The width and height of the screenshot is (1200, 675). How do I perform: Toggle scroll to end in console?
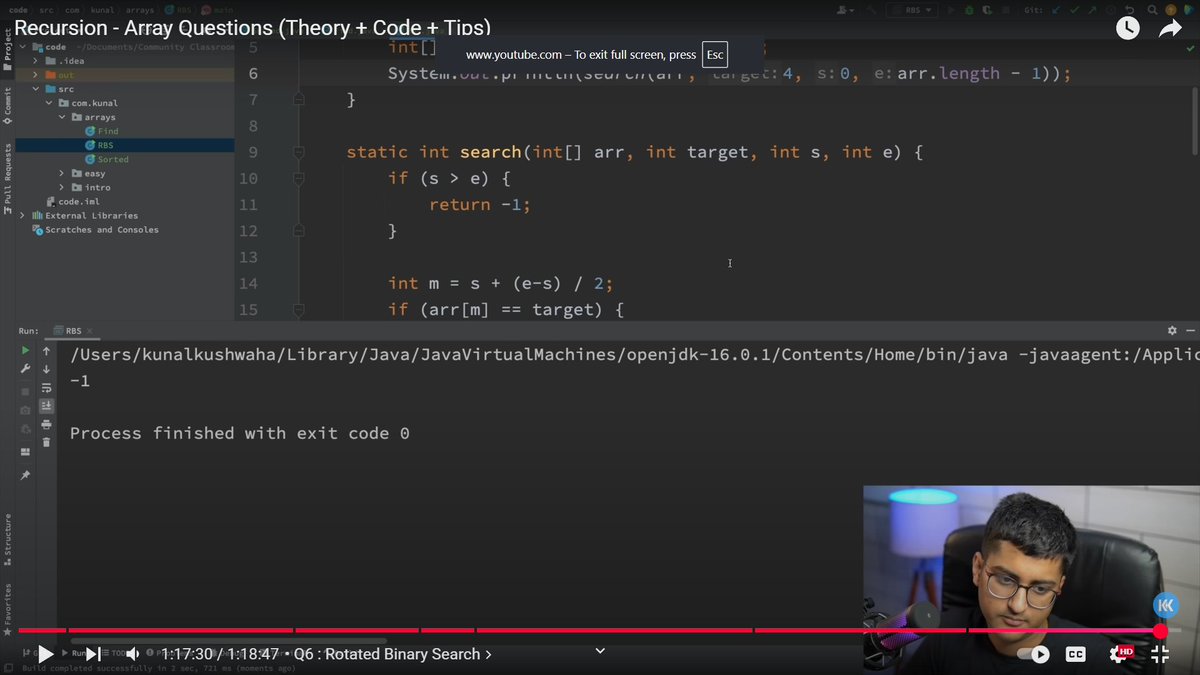46,406
